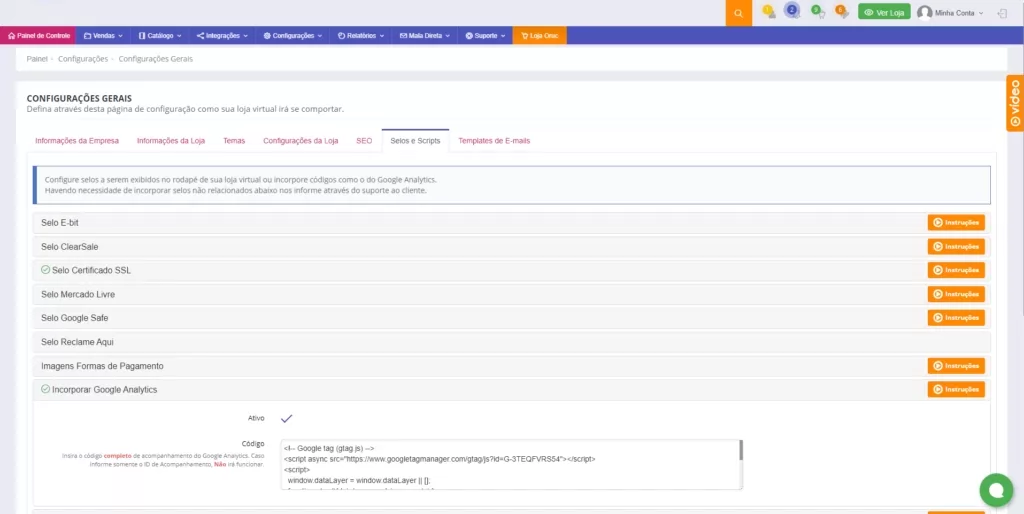Screen dimensions: 1024x514
Task: Select the Selos e Scripts tab
Action: click(415, 141)
